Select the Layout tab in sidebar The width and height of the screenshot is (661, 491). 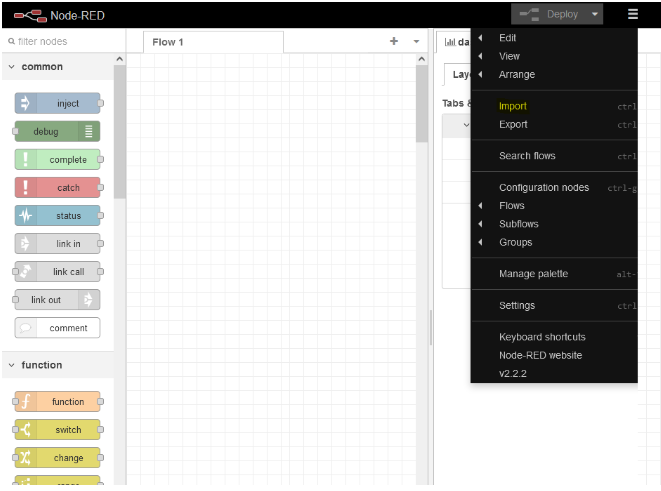458,75
